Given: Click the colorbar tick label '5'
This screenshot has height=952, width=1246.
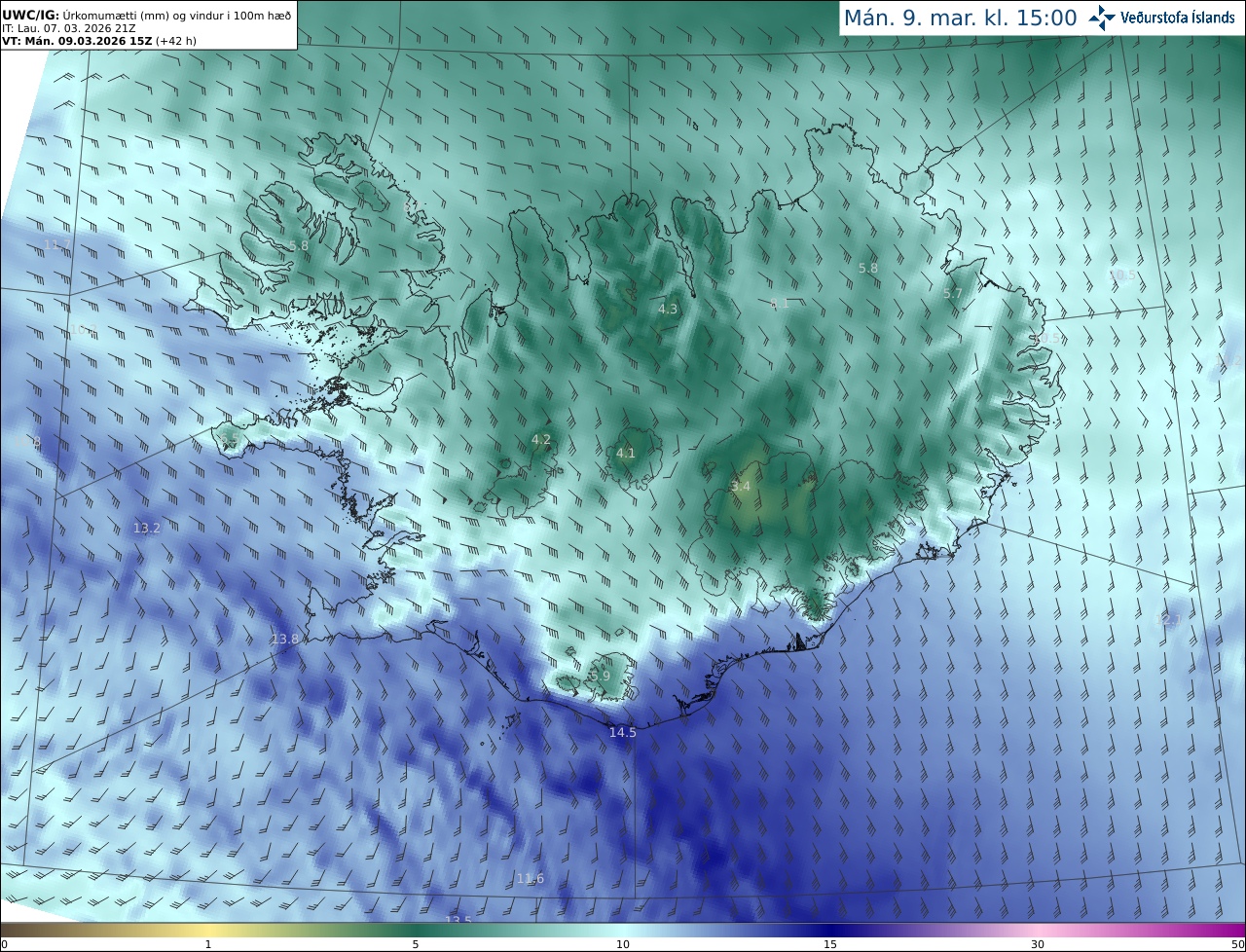Looking at the screenshot, I should 416,944.
